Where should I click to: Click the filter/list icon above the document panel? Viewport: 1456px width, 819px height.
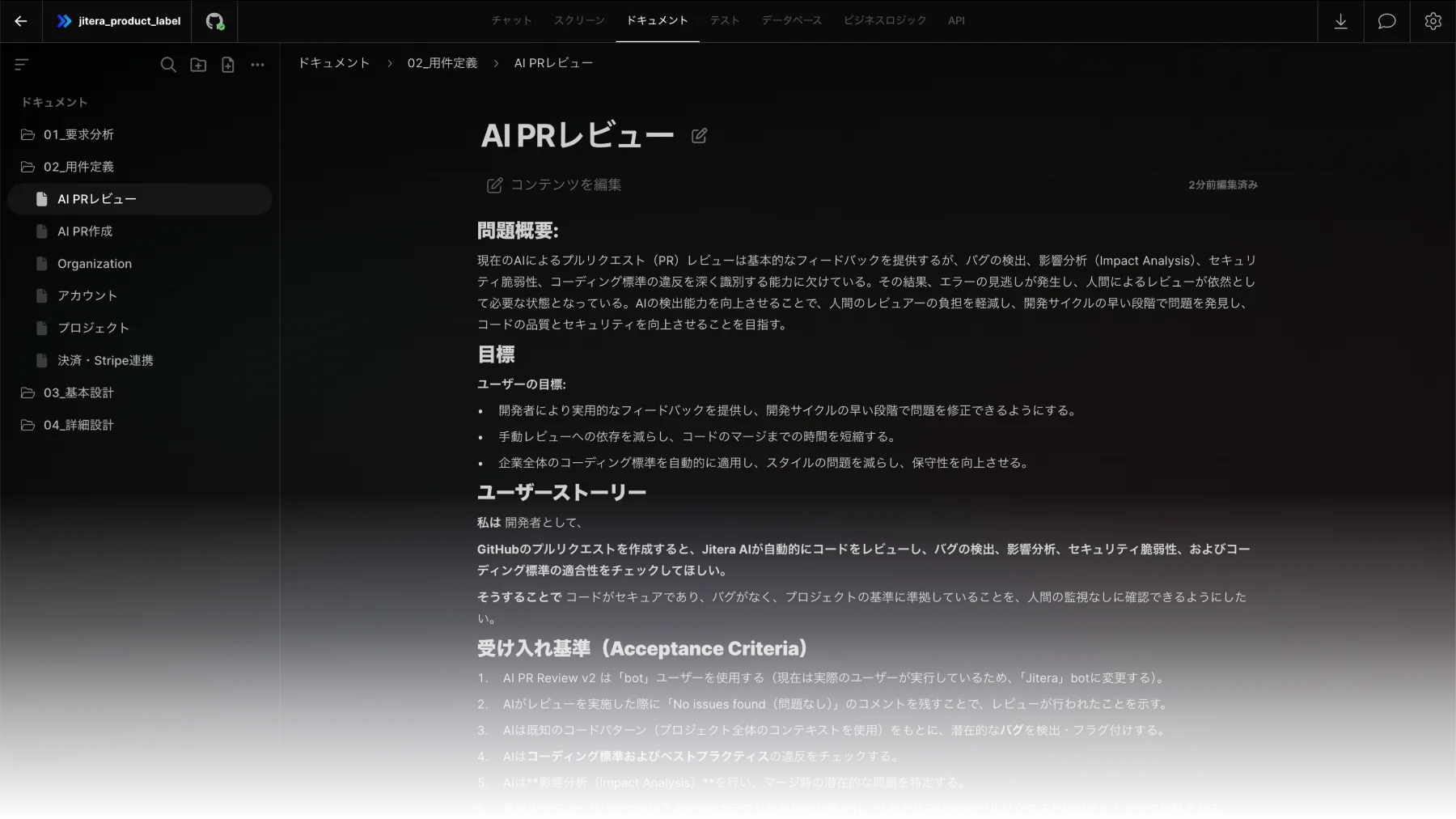click(x=23, y=64)
